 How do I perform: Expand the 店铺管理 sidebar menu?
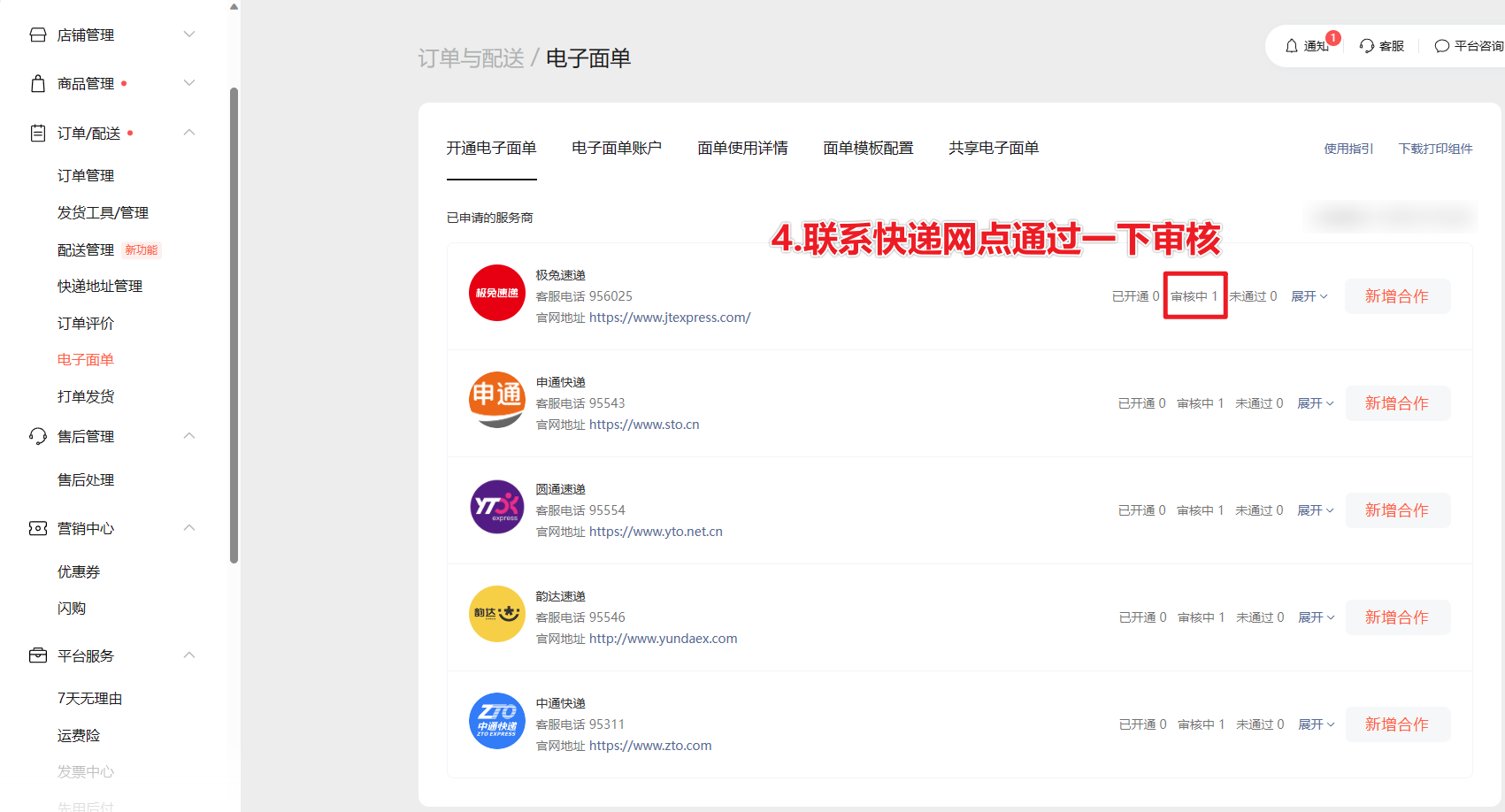click(188, 34)
